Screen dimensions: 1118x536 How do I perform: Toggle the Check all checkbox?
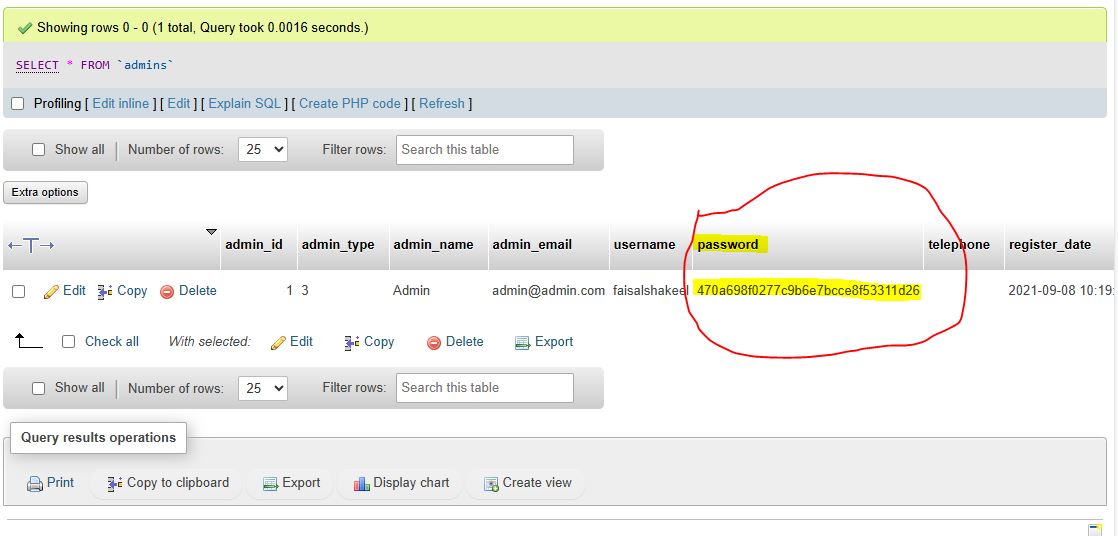pos(69,342)
